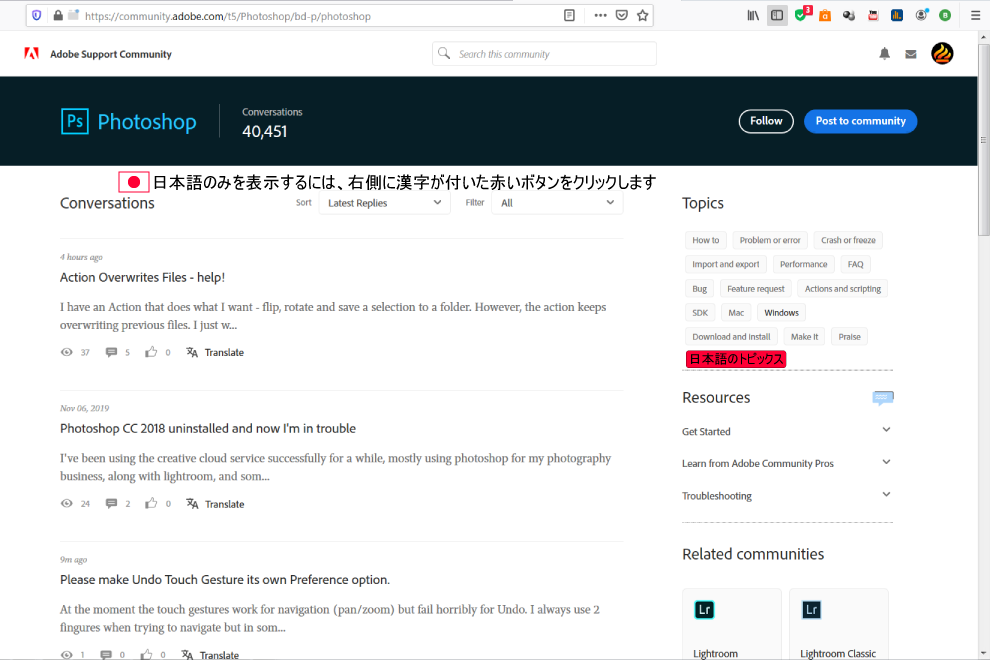Toggle the Firefox sidebar view

[x=777, y=15]
